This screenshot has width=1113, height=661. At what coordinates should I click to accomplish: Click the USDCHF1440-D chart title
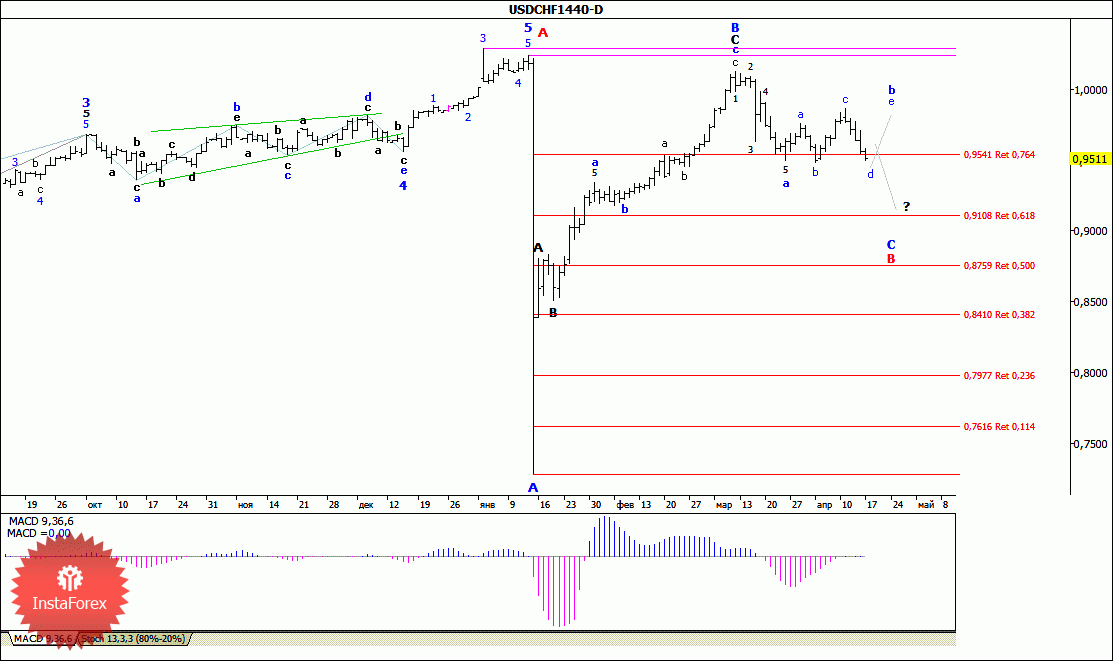[x=556, y=9]
